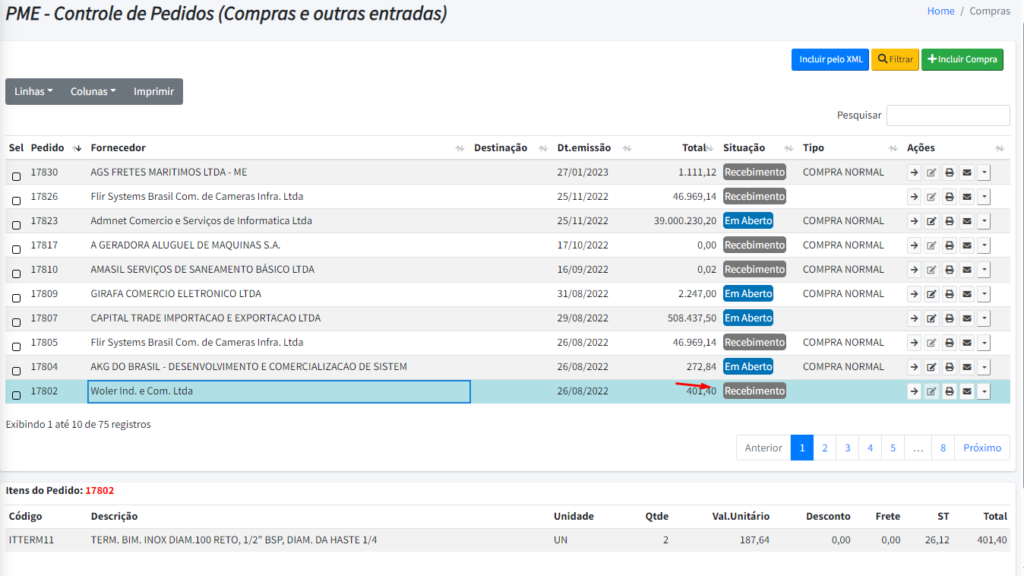Screen dimensions: 1024x576
Task: Open more actions dropdown for order 17805
Action: [x=984, y=343]
